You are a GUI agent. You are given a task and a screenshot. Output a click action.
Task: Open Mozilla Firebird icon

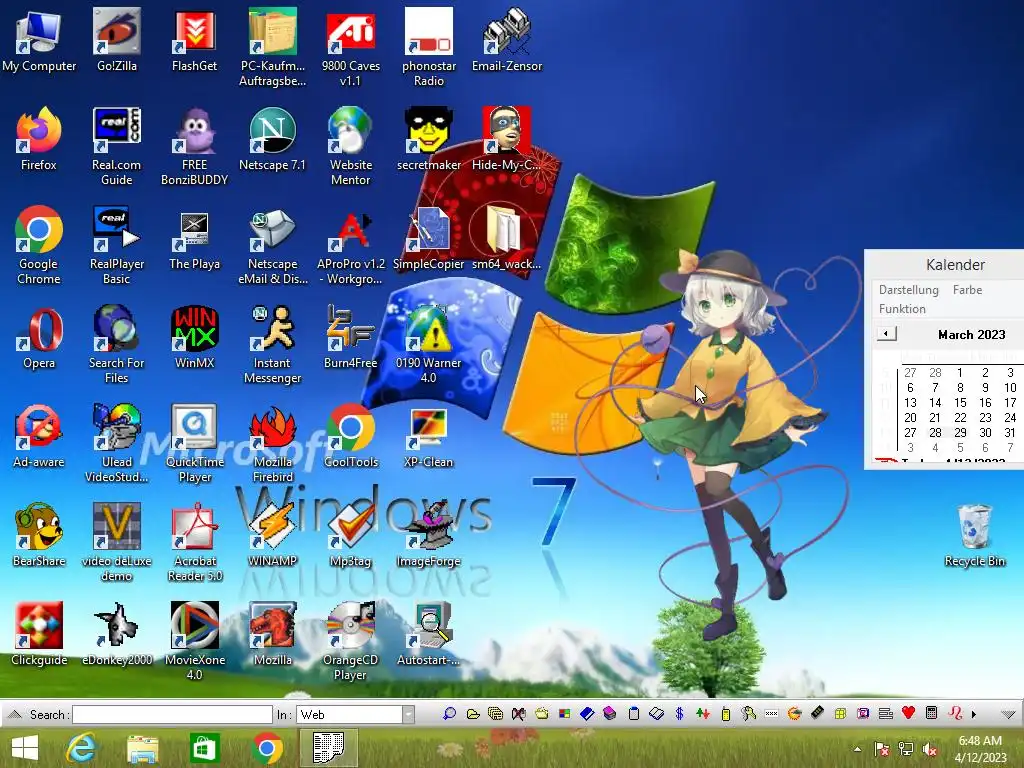pos(272,444)
